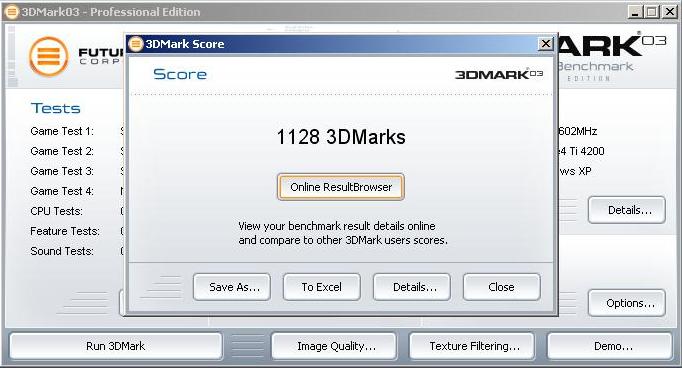682x368 pixels.
Task: Click the 'Game Test 3:' label
Action: tap(62, 171)
